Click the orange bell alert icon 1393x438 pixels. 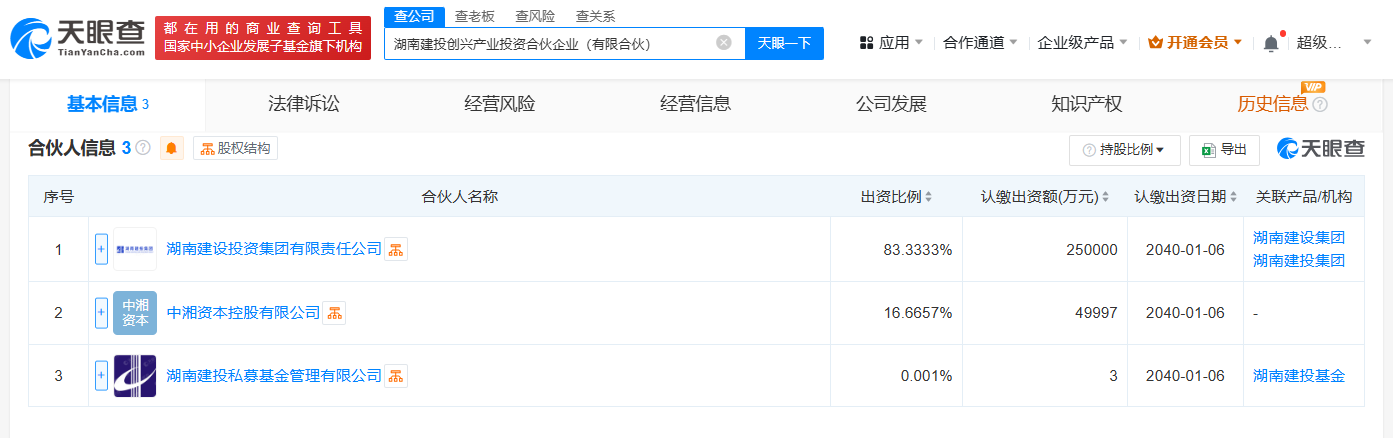172,149
